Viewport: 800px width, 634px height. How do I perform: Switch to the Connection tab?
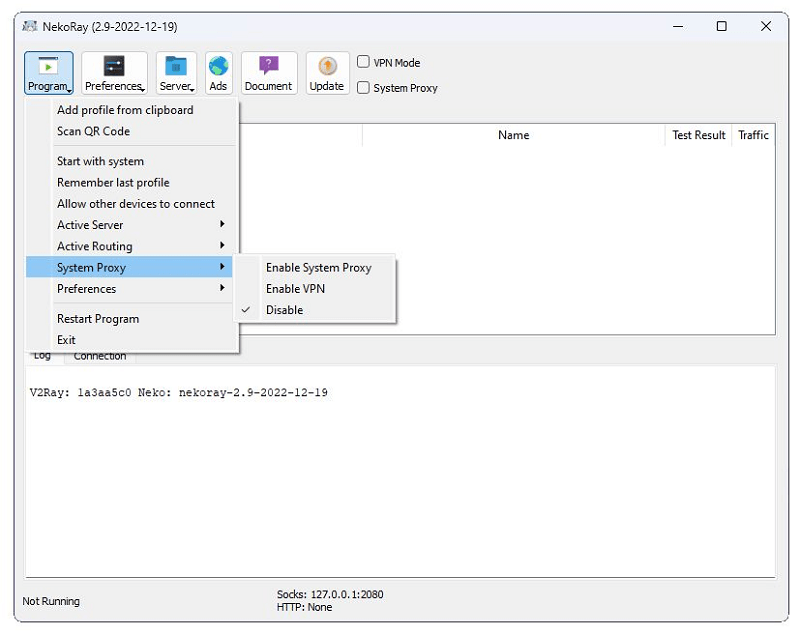[99, 355]
